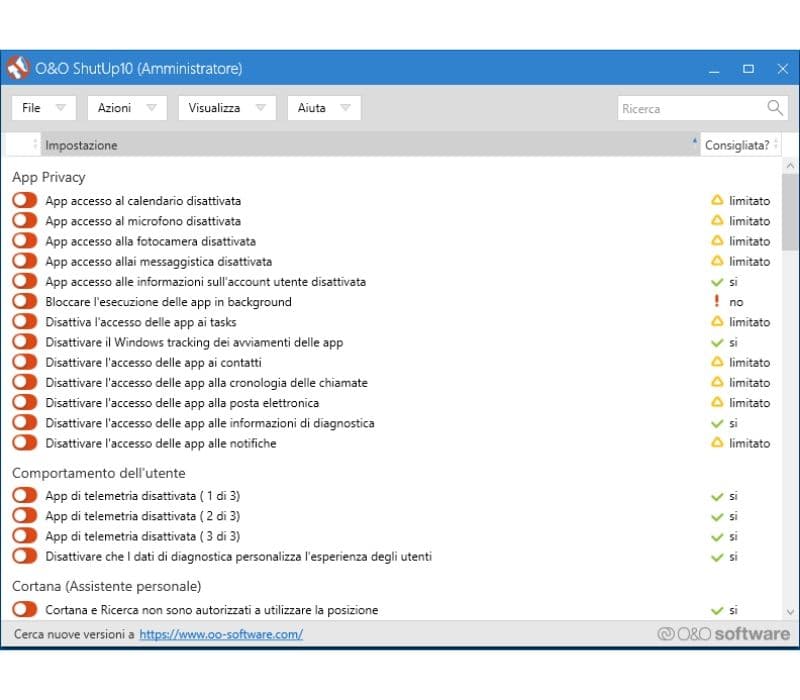Open the oo-software.com link

coord(221,634)
